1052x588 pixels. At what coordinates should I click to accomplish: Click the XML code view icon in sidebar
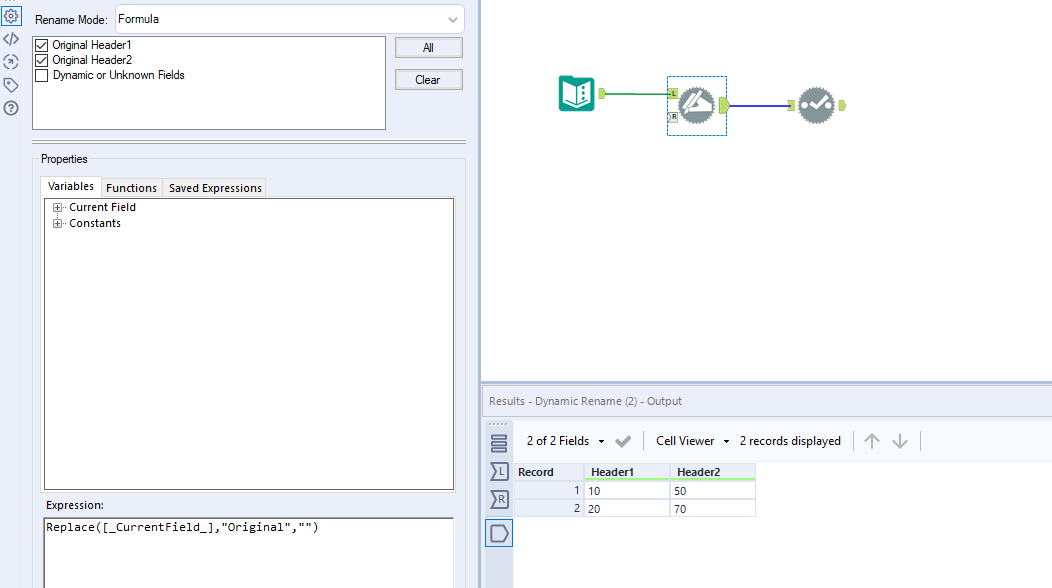coord(11,38)
